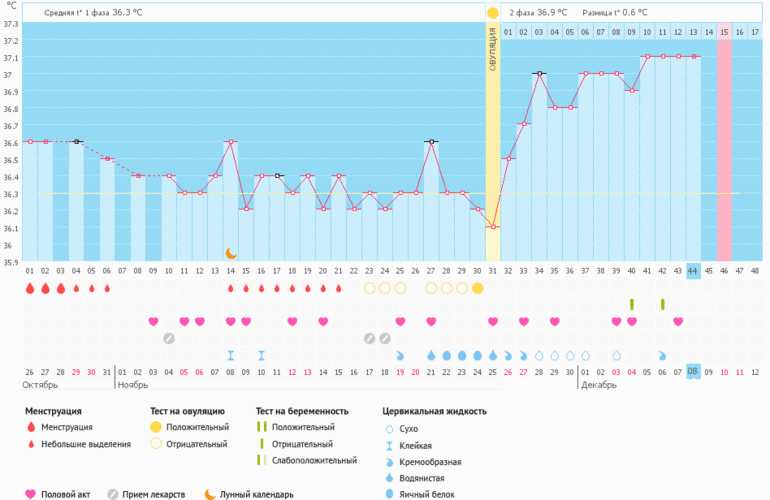The width and height of the screenshot is (770, 500).
Task: Click the pink heart icon in the legend
Action: coord(30,493)
